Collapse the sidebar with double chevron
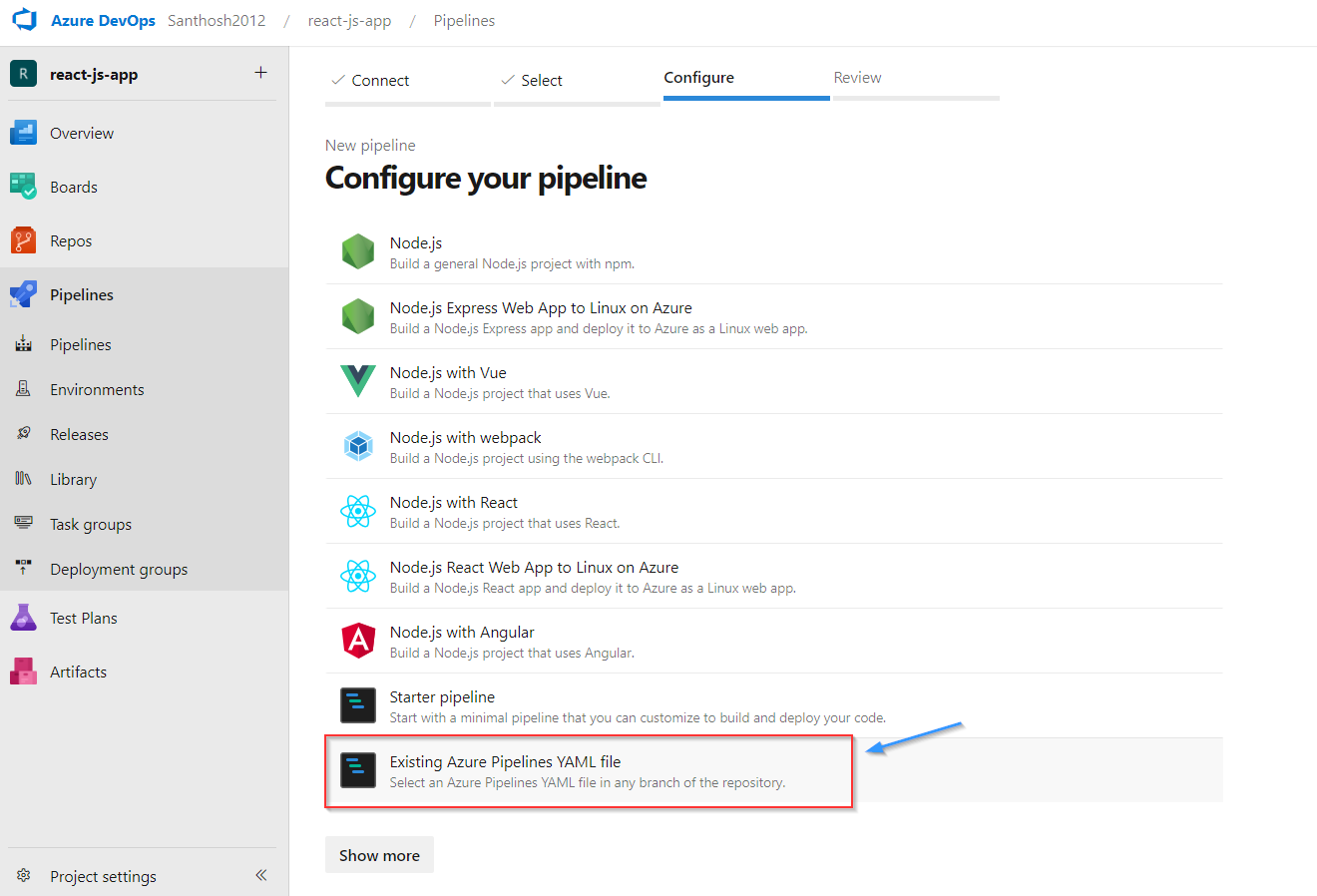The width and height of the screenshot is (1317, 896). 261,875
